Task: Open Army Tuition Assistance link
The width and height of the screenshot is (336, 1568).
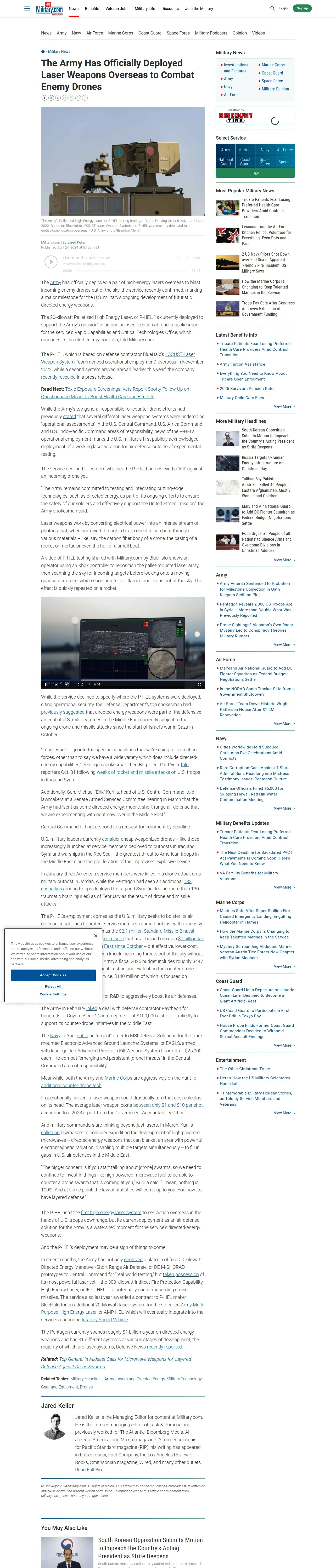Action: point(242,365)
